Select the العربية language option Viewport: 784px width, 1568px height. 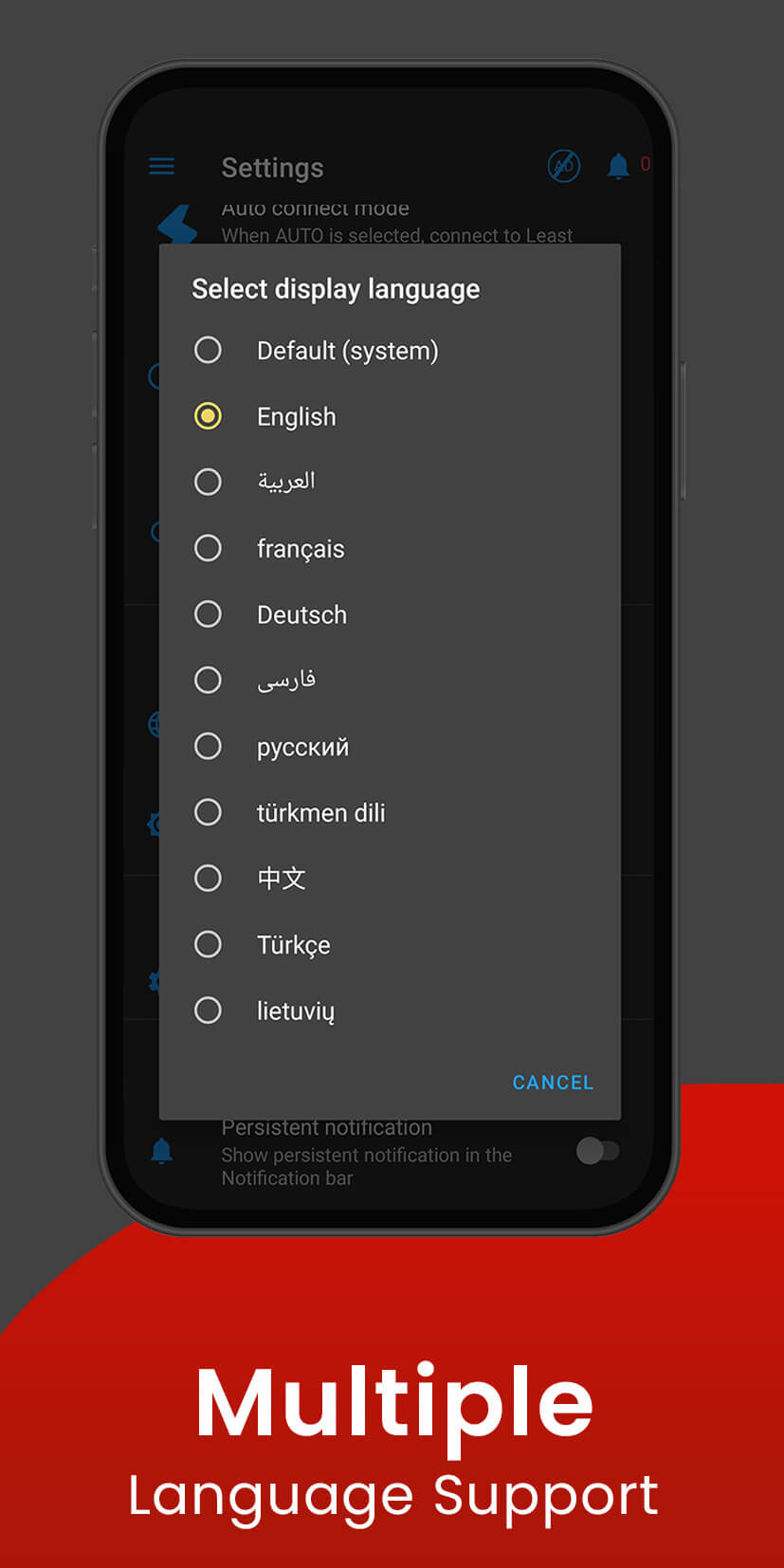[208, 482]
